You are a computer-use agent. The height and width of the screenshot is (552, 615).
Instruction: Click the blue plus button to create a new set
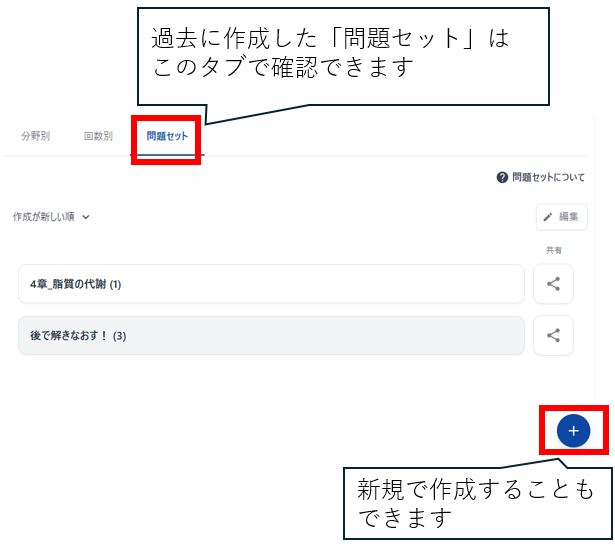coord(573,431)
